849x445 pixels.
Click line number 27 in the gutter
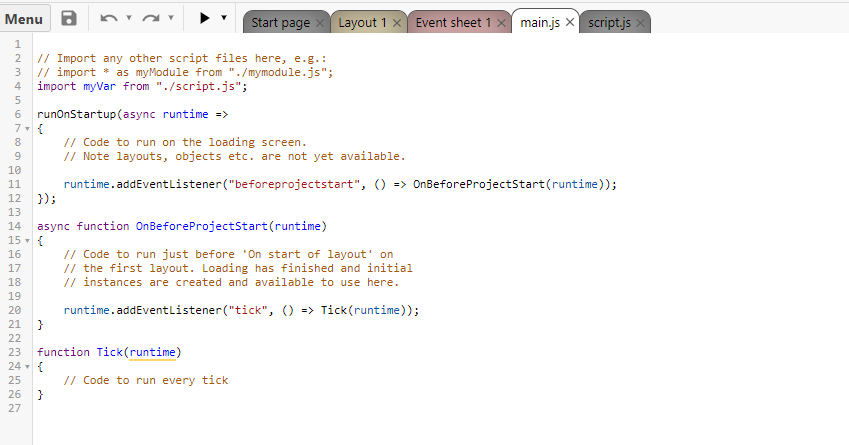pos(15,408)
